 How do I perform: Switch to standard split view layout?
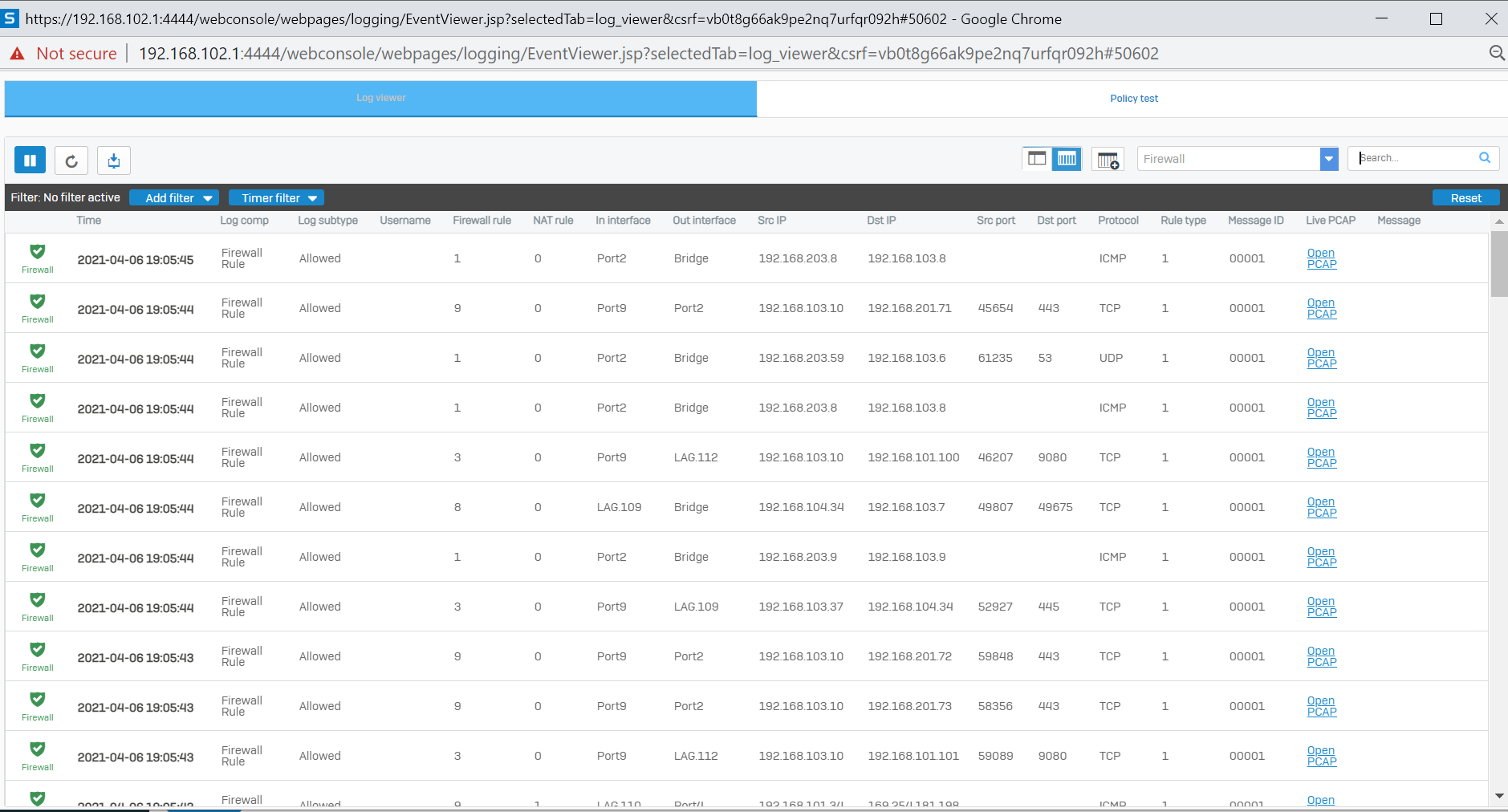pos(1037,159)
